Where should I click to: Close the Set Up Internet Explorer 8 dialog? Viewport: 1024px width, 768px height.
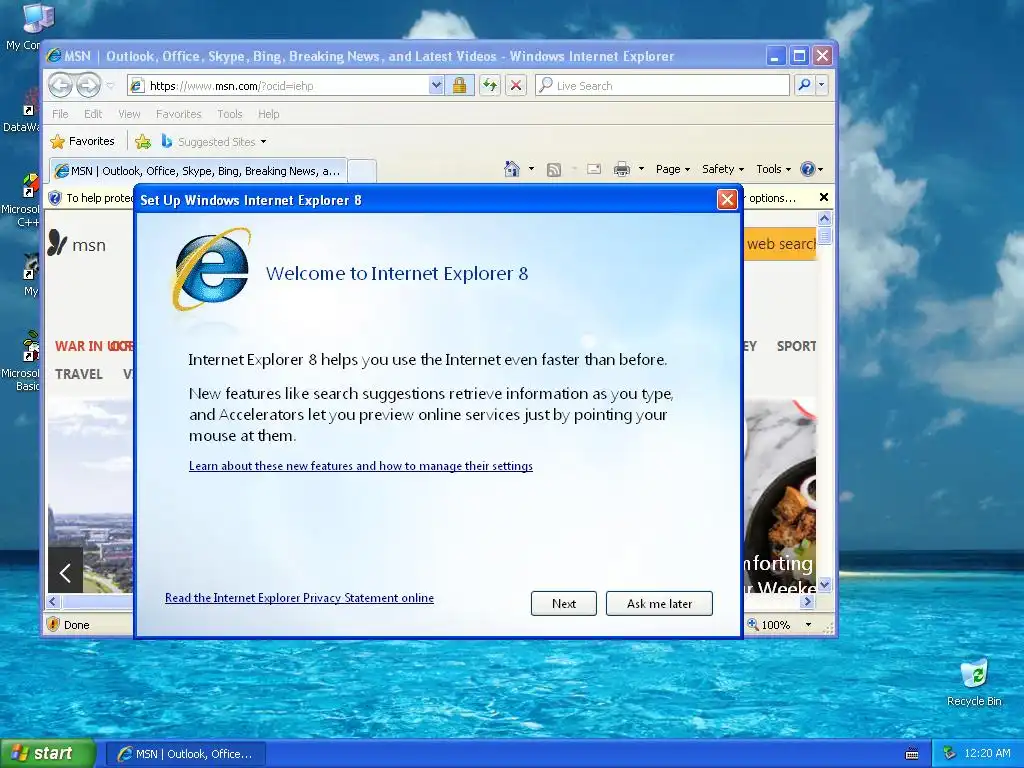[x=727, y=200]
